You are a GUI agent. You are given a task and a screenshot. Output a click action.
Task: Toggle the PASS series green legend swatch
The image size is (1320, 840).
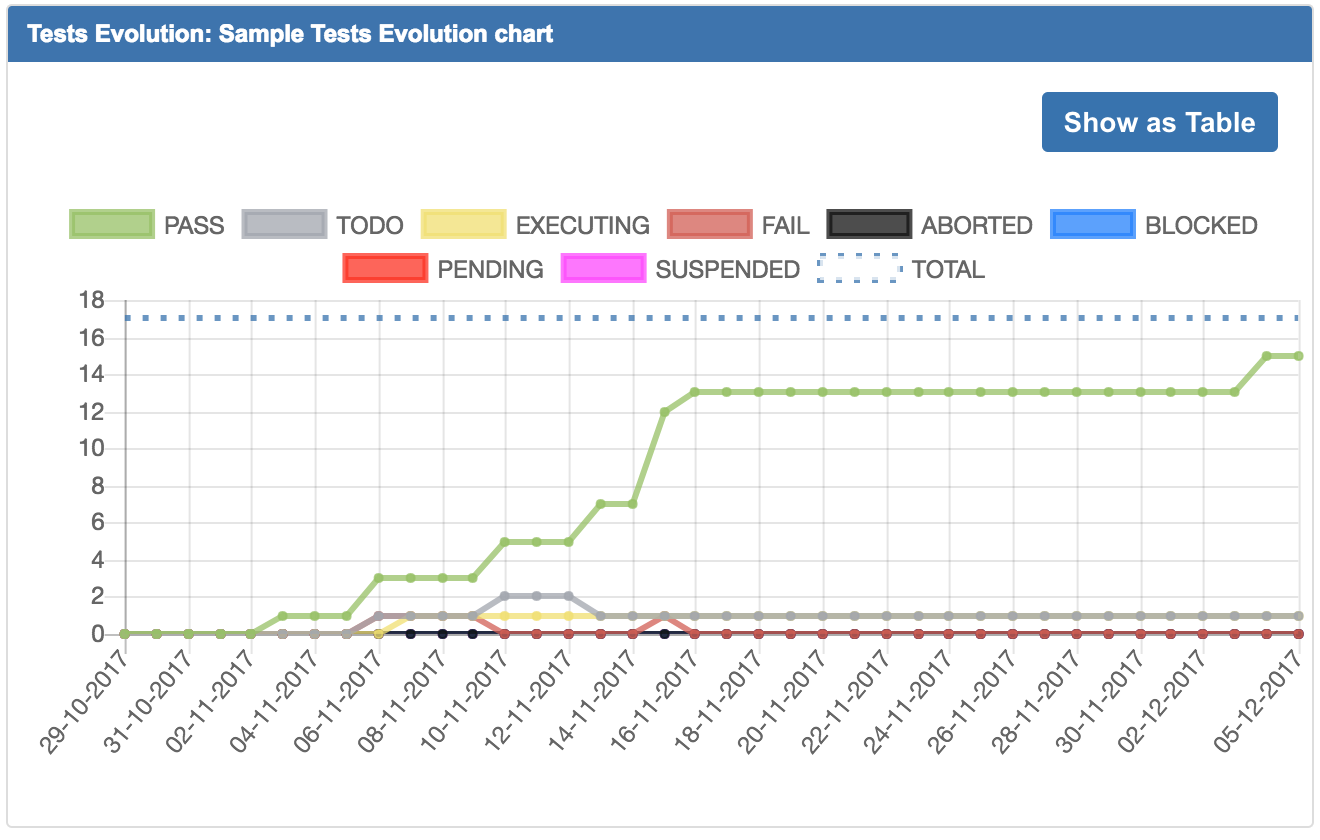click(111, 225)
